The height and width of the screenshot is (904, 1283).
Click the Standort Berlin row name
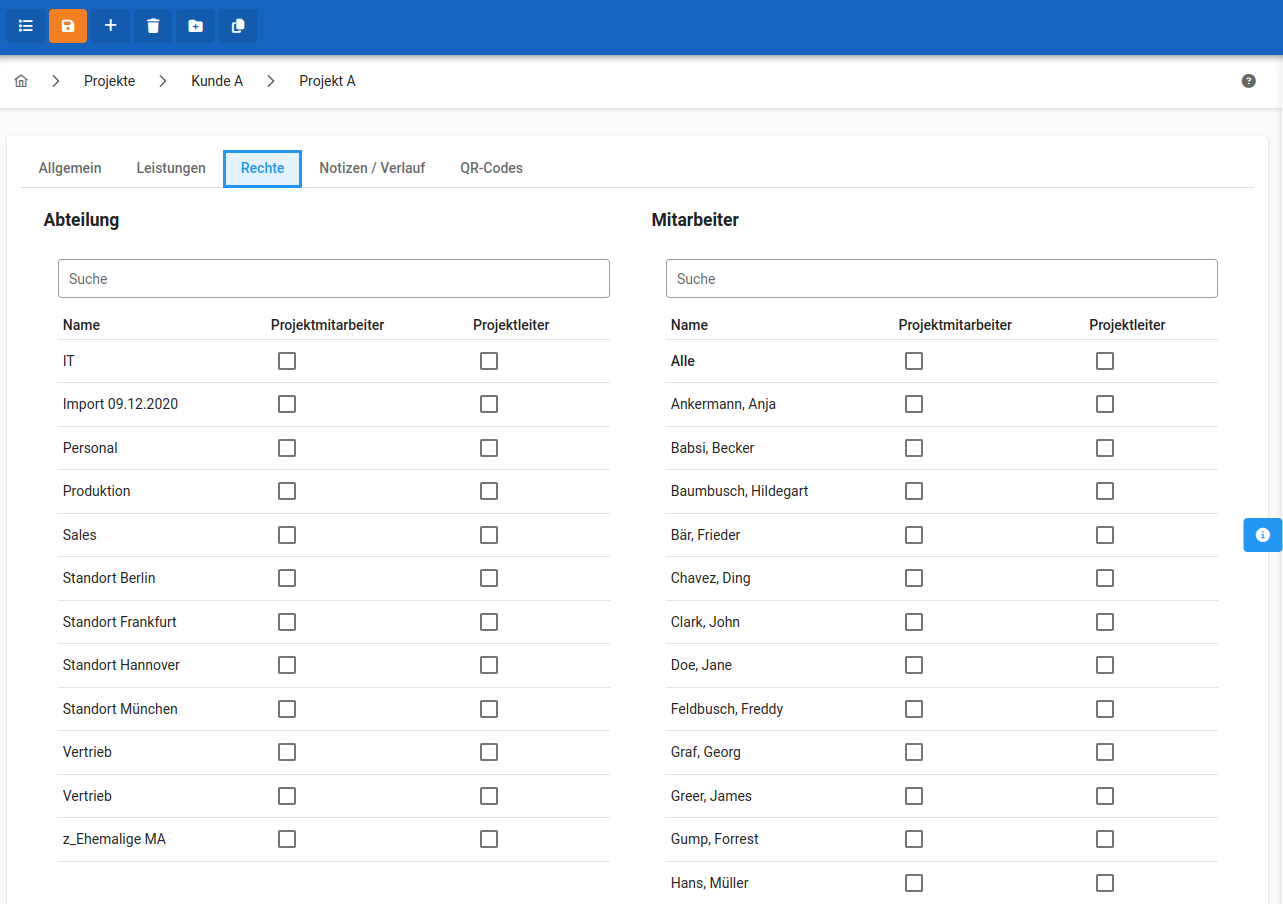[109, 578]
